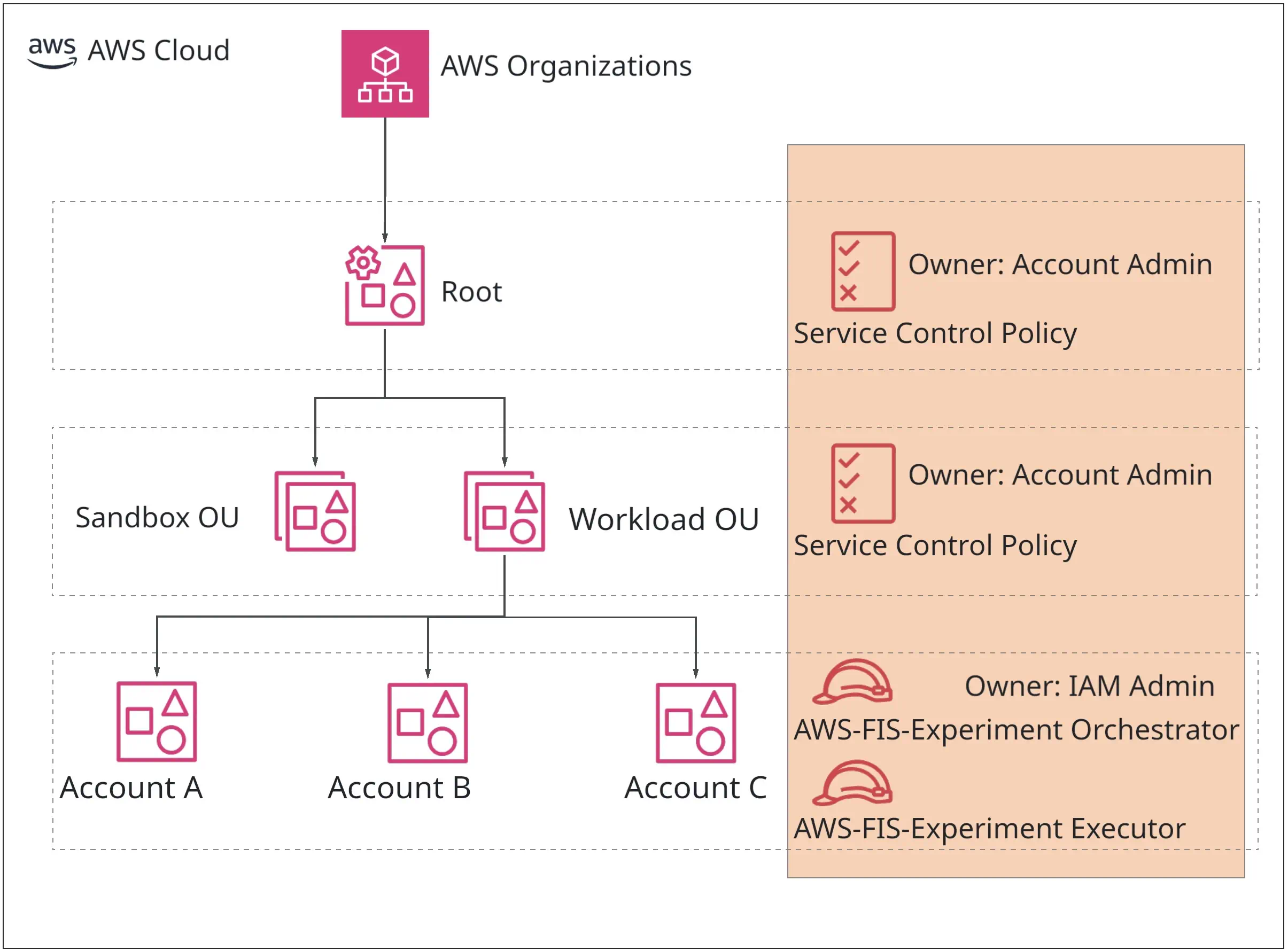Viewport: 1288px width, 951px height.
Task: Click 'AWS-FIS-Experiment Executor' text
Action: coord(990,830)
